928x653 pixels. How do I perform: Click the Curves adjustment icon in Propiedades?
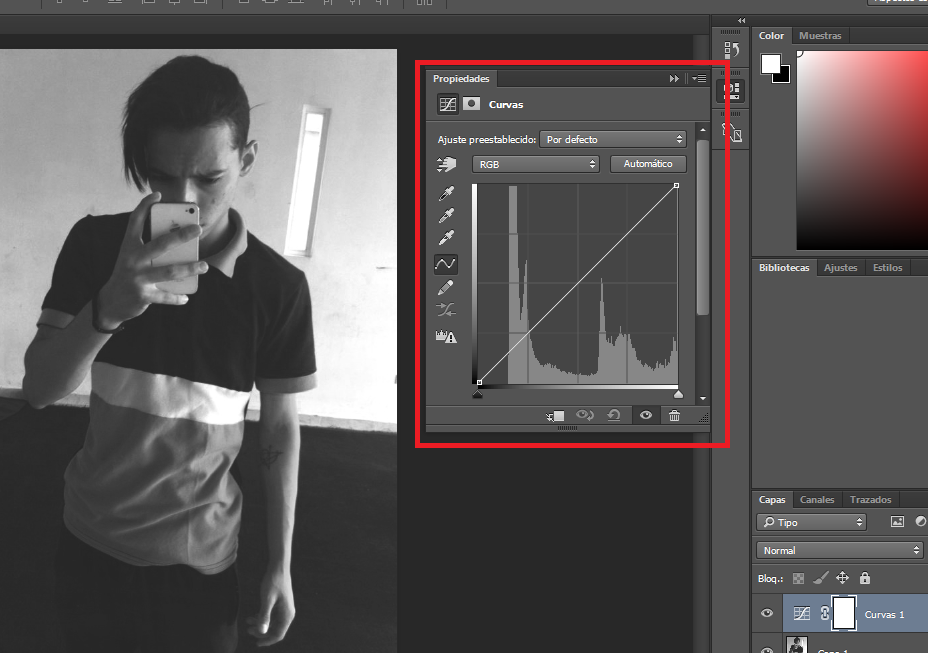[447, 104]
